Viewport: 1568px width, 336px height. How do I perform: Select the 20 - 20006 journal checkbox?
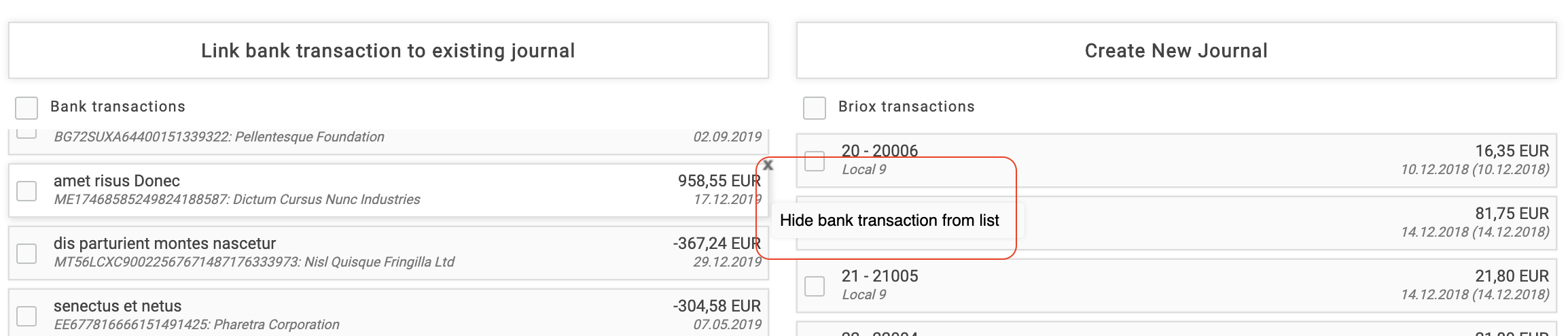[x=814, y=161]
